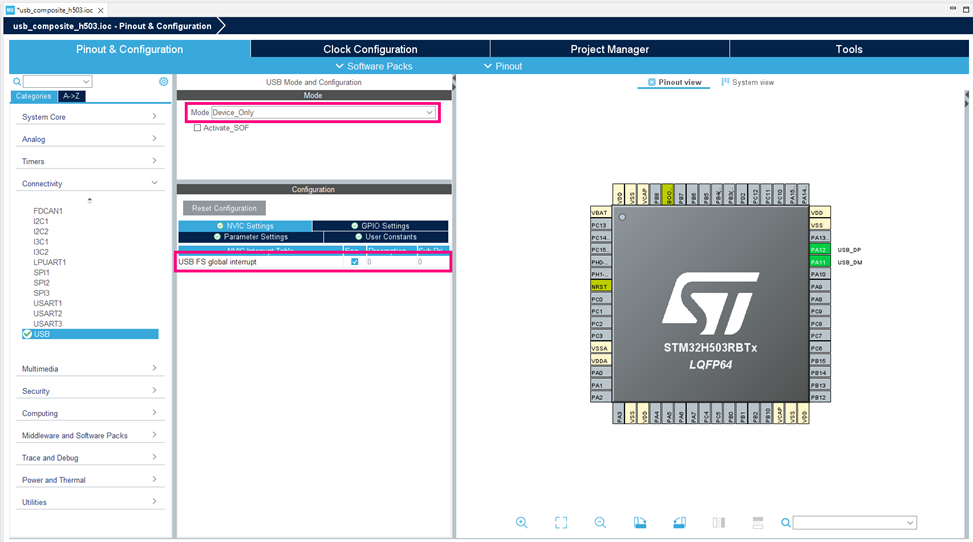This screenshot has width=973, height=542.
Task: Open the categories settings gear
Action: [x=163, y=81]
